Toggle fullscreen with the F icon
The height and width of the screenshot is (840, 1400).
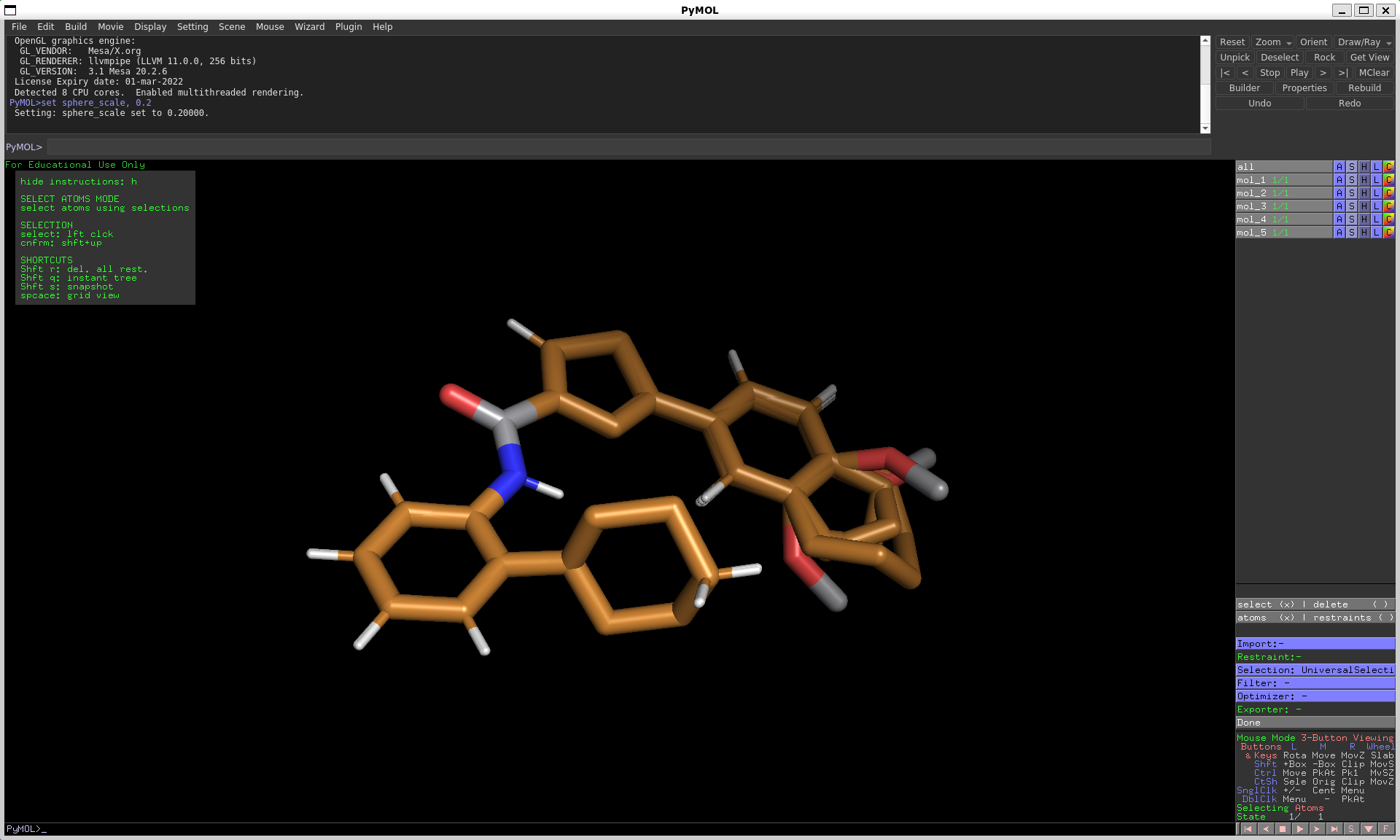tap(1385, 829)
